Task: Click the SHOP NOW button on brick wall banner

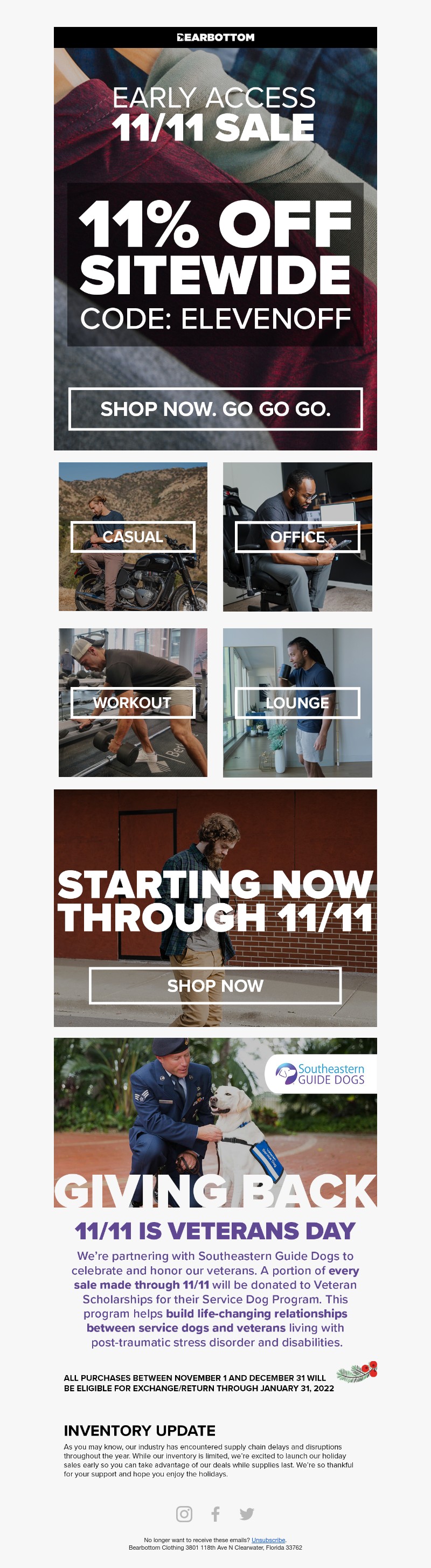Action: (x=215, y=986)
